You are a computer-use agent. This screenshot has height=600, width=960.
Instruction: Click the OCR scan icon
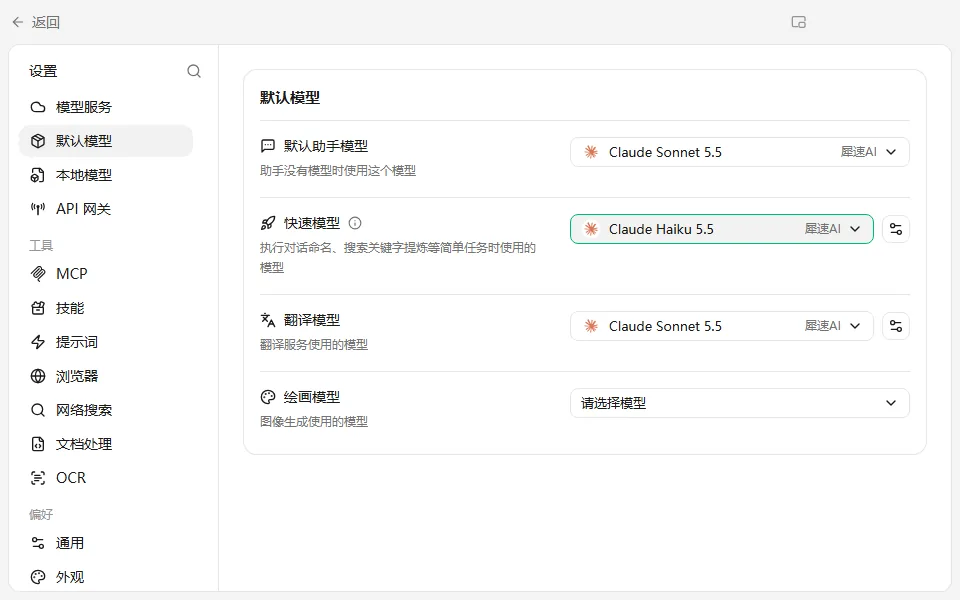(x=38, y=478)
